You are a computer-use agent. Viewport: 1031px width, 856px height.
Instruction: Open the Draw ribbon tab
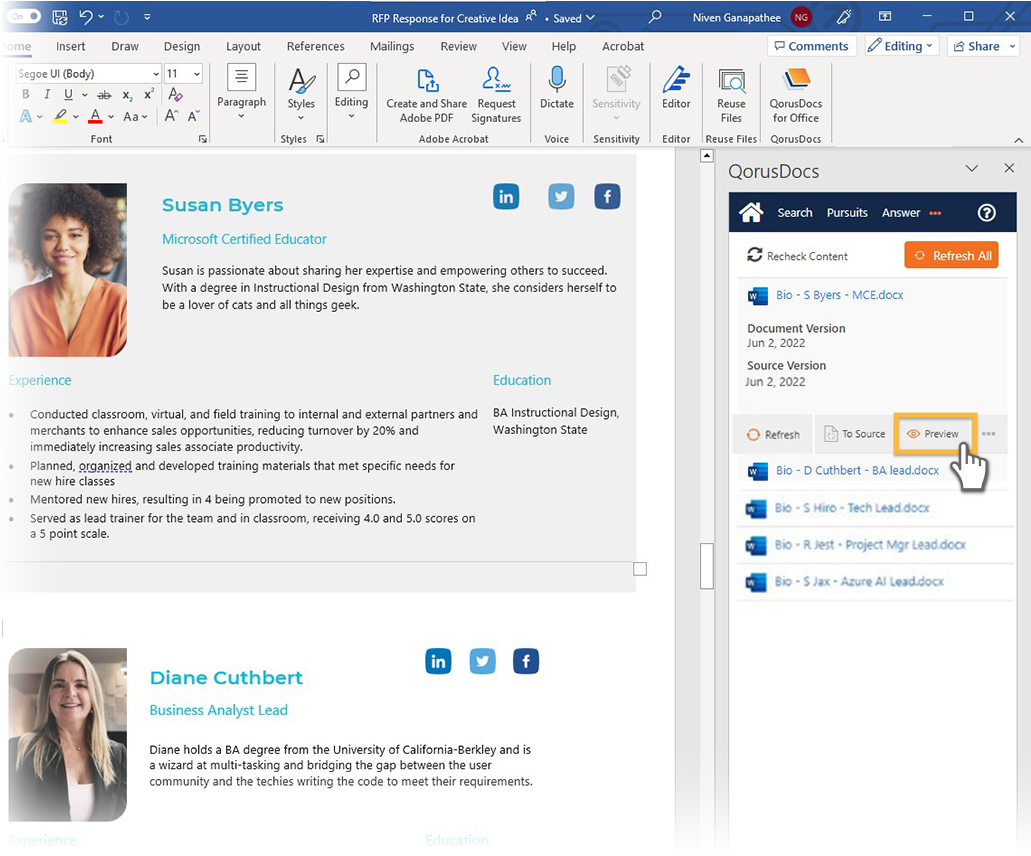coord(125,46)
